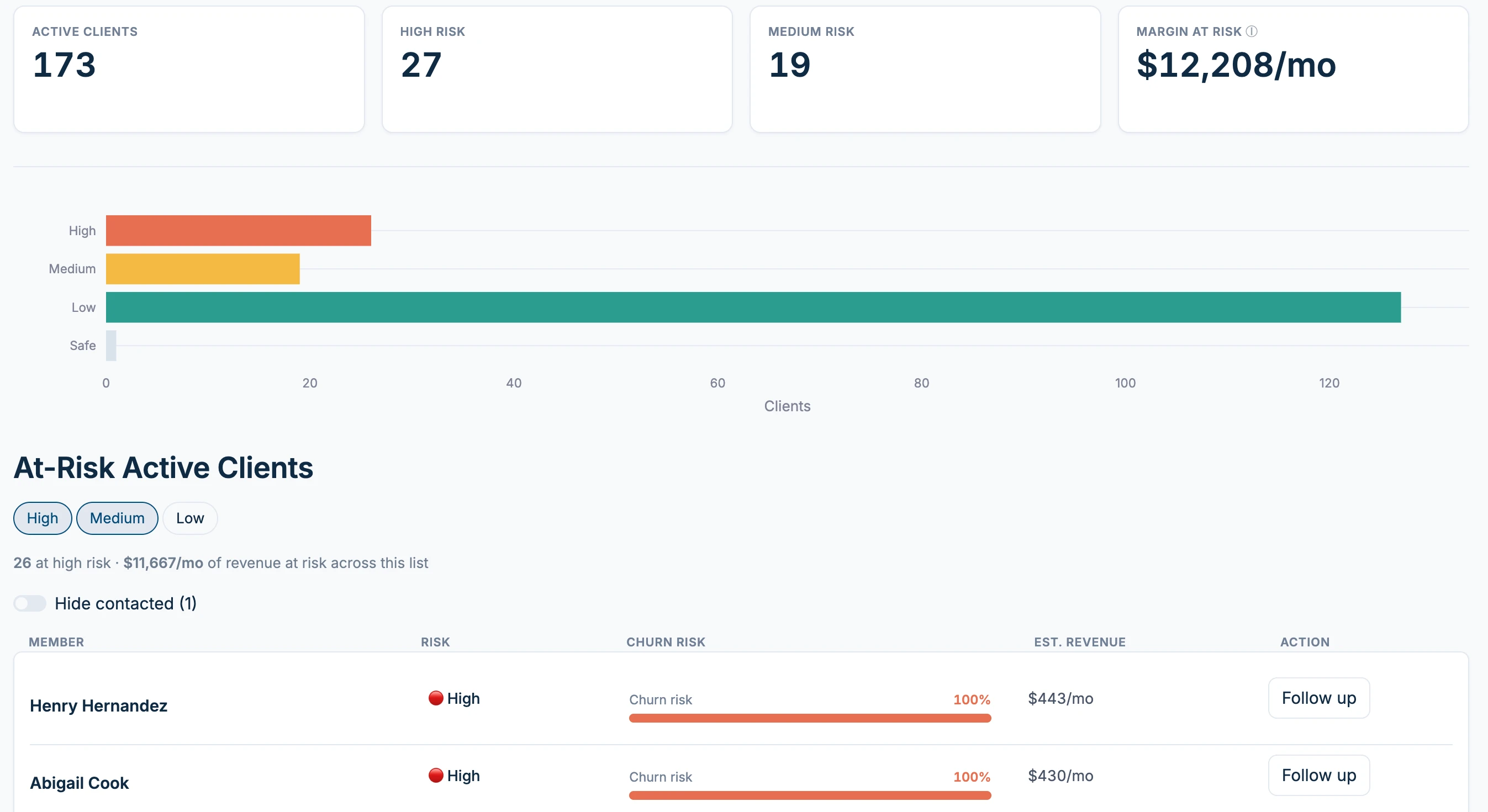Click the $430/mo revenue value
The image size is (1488, 812).
tap(1060, 776)
